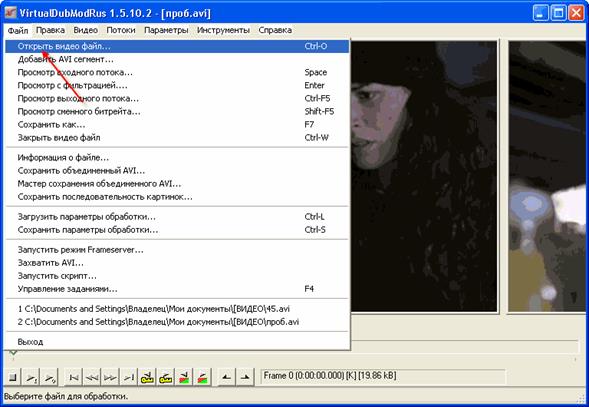
Task: Open recent file проб.avi
Action: coord(177,322)
